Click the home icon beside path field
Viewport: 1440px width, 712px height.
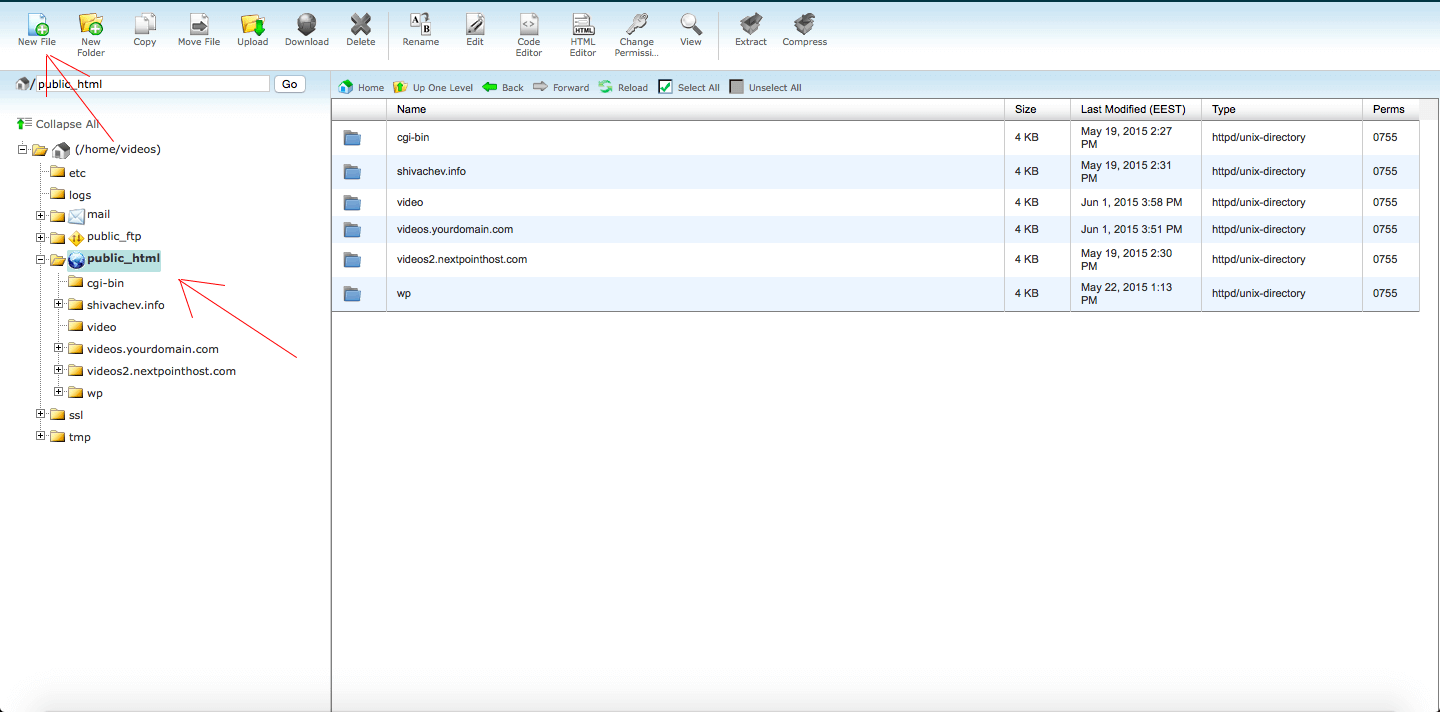coord(23,84)
